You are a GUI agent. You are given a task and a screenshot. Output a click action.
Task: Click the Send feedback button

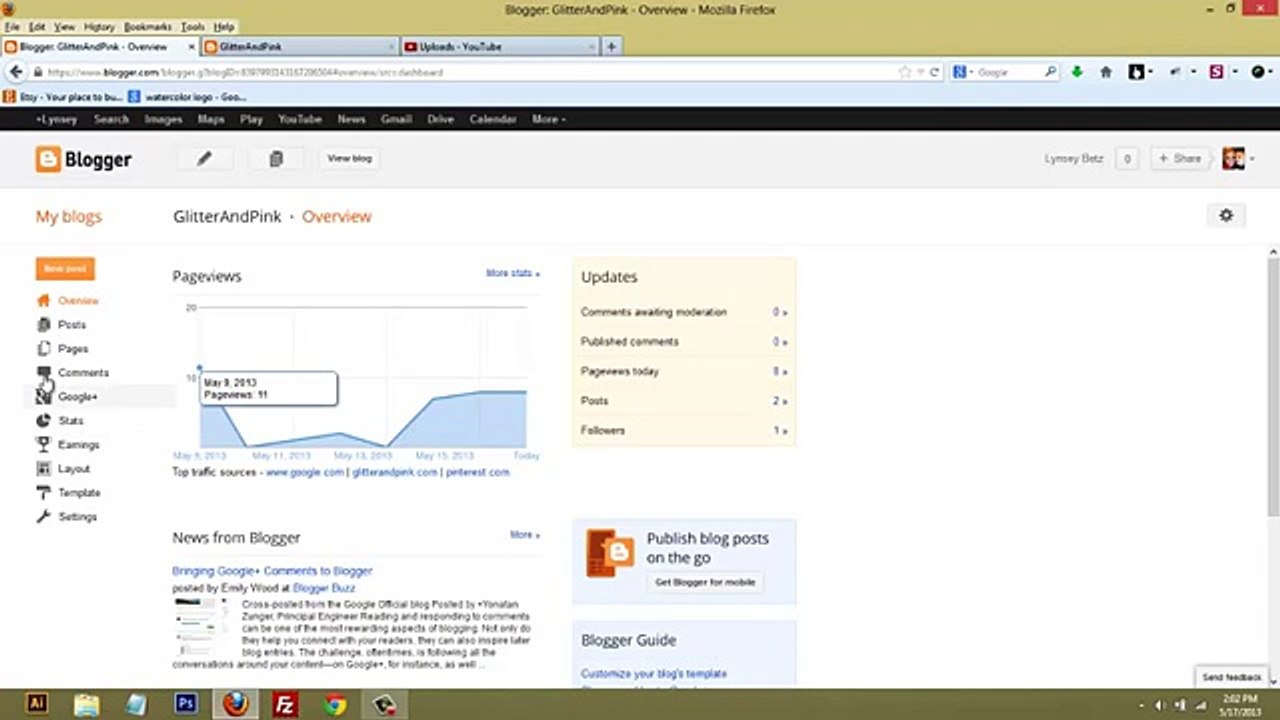tap(1232, 677)
